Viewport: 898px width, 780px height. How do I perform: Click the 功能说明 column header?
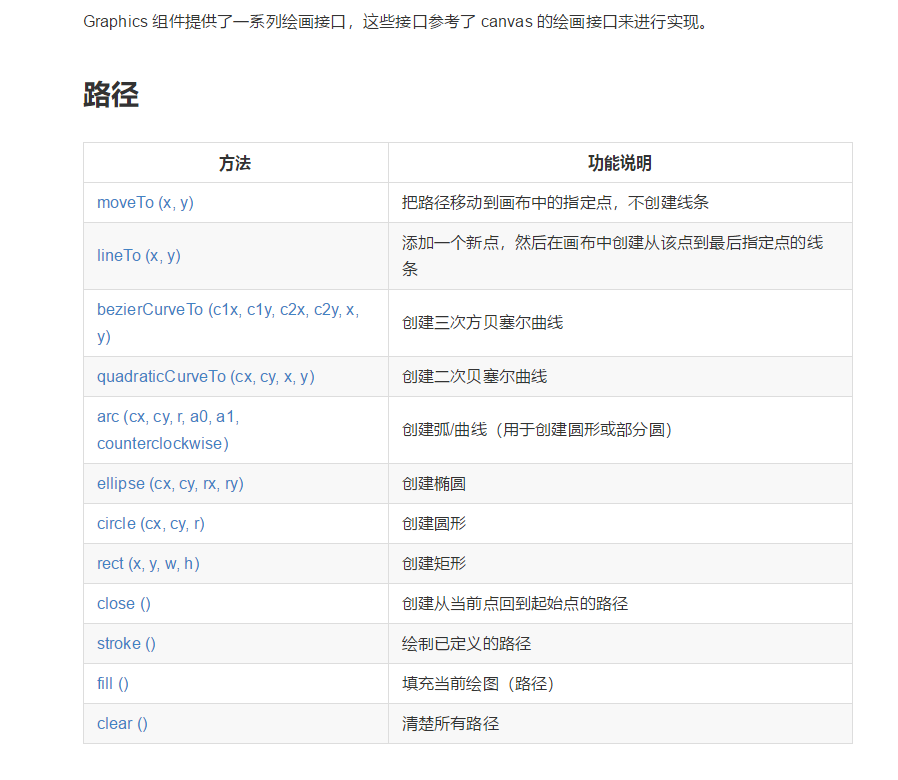620,163
